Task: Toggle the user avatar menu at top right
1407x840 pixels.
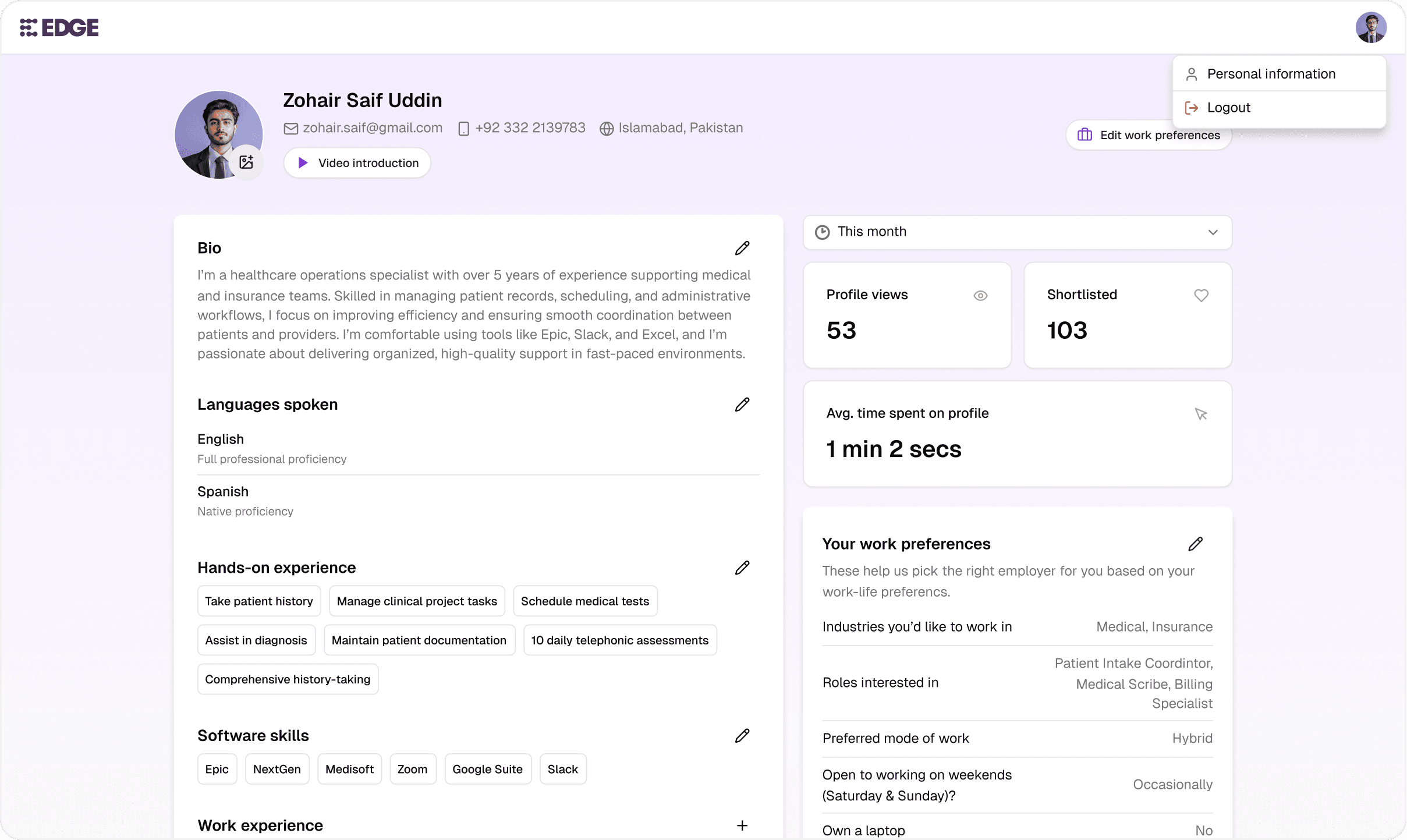Action: pyautogui.click(x=1370, y=27)
